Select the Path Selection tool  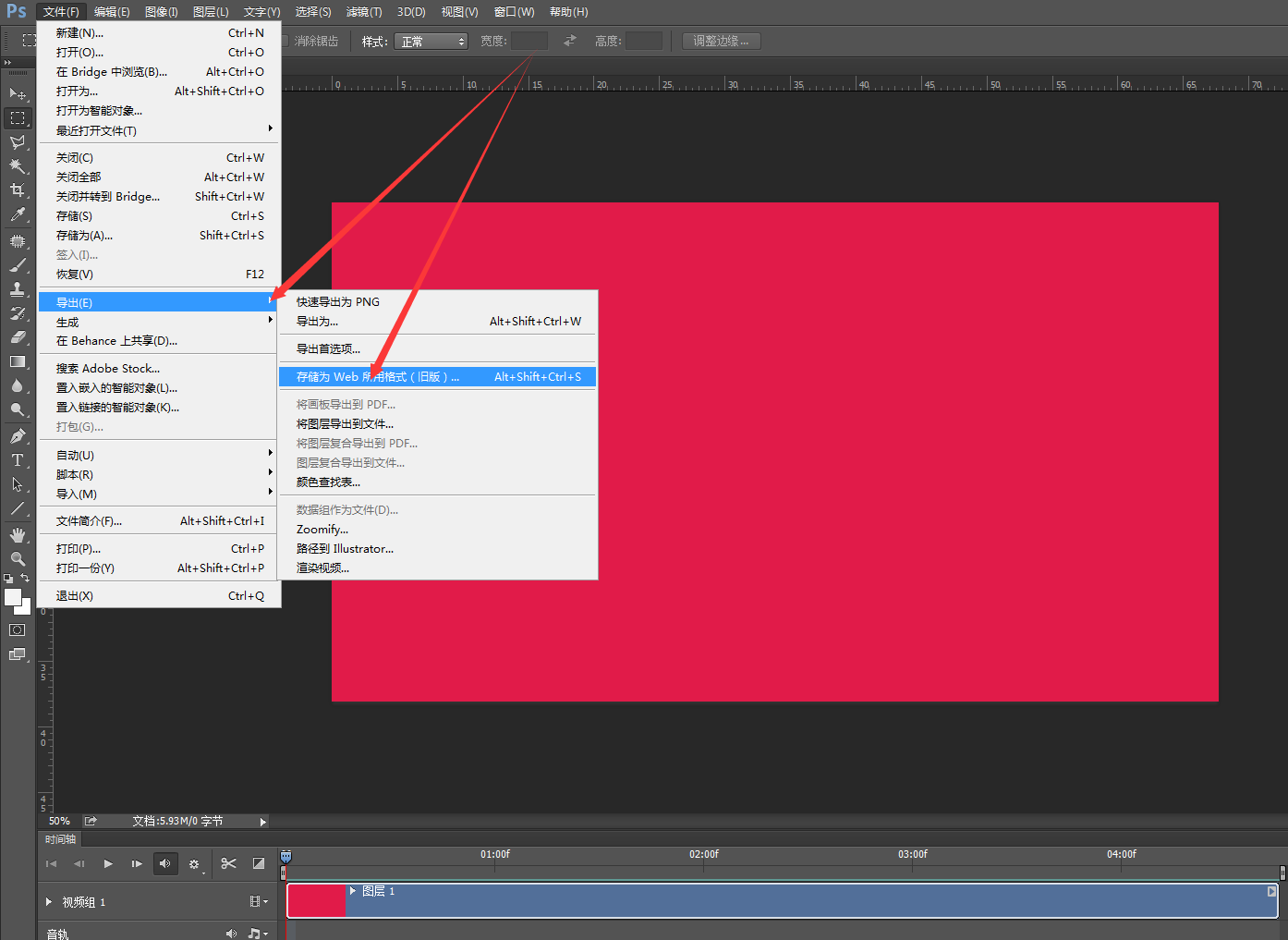click(x=18, y=484)
